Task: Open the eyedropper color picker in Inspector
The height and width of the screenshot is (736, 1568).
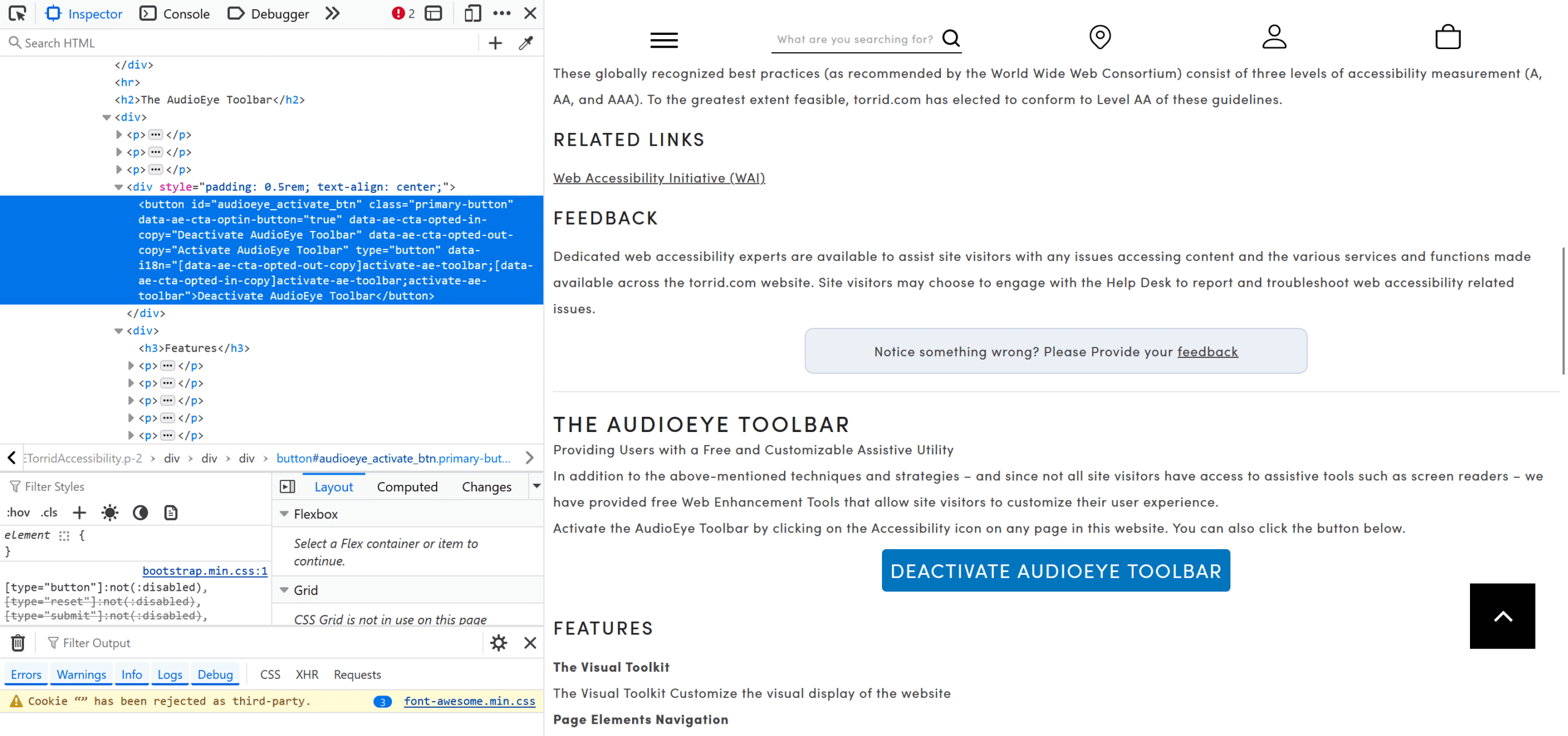Action: [x=526, y=43]
